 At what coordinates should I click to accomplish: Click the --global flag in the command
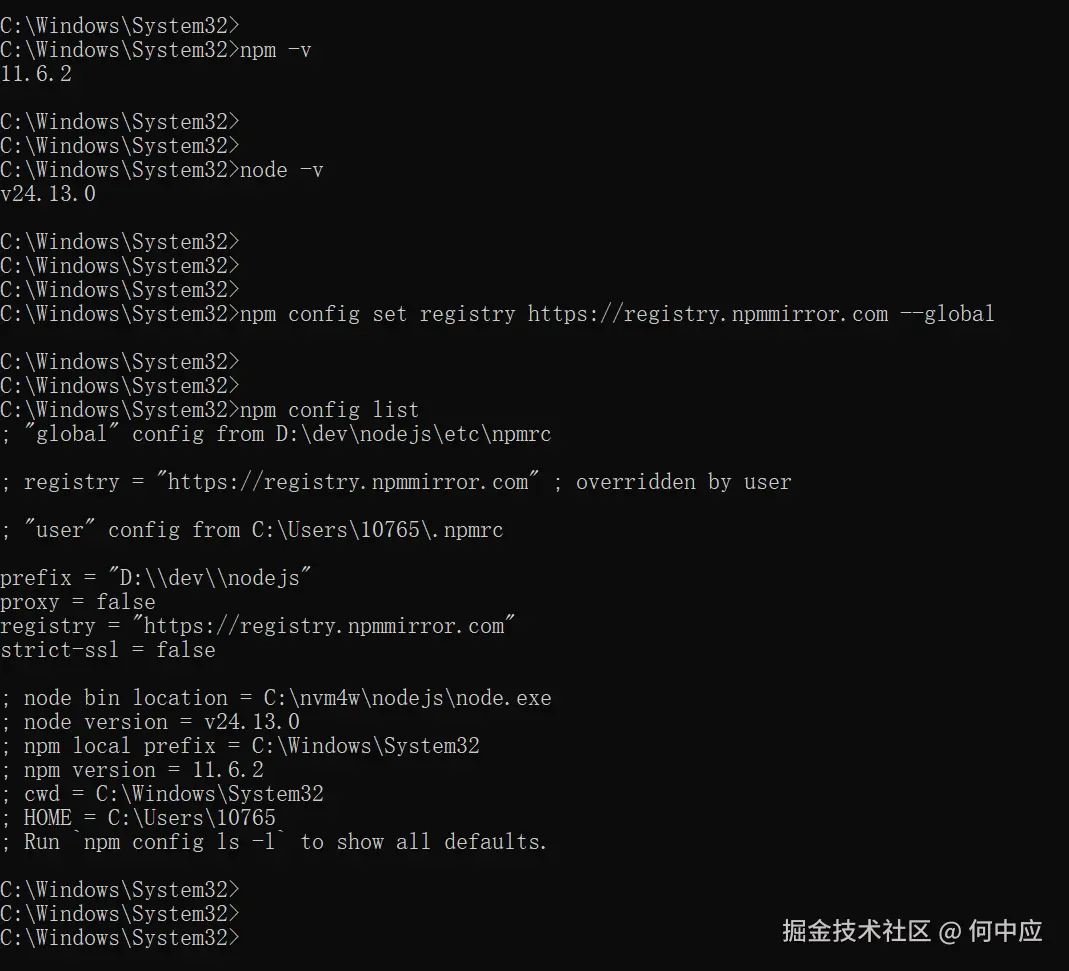point(946,314)
